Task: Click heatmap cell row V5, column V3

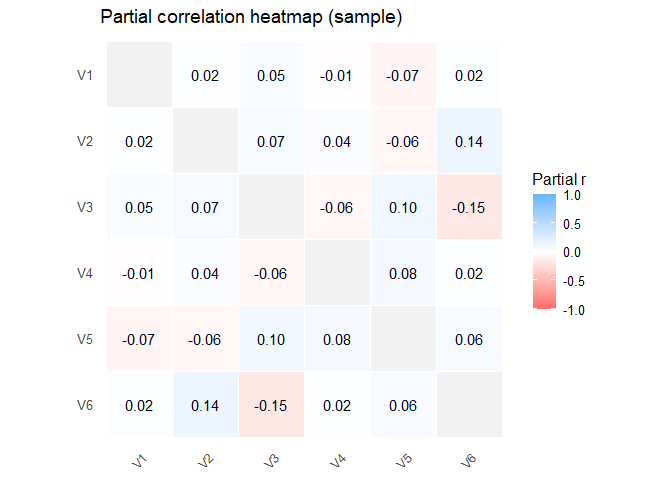Action: coord(271,339)
